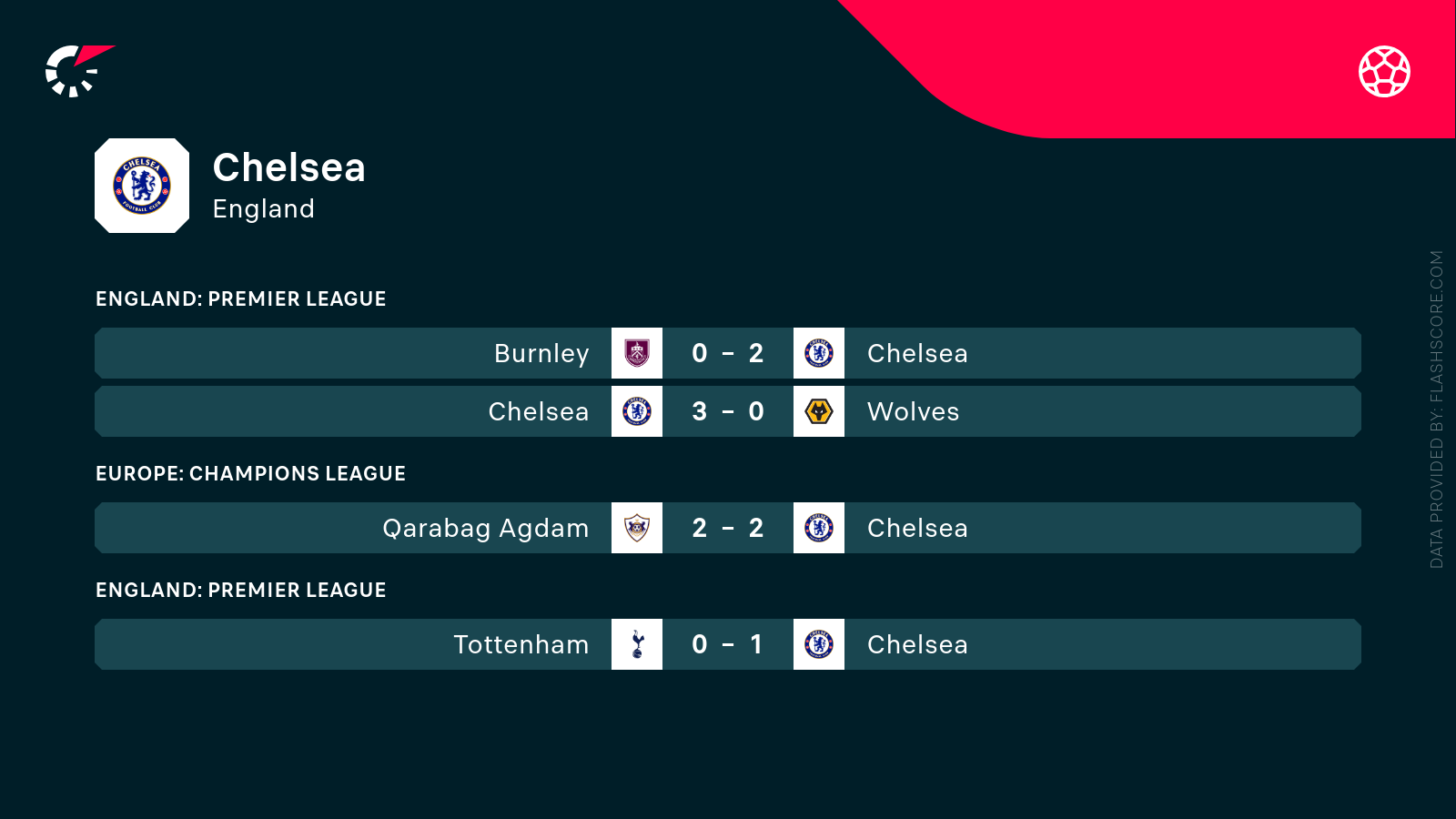Click the football icon in top-right
Image resolution: width=1456 pixels, height=819 pixels.
1384,71
